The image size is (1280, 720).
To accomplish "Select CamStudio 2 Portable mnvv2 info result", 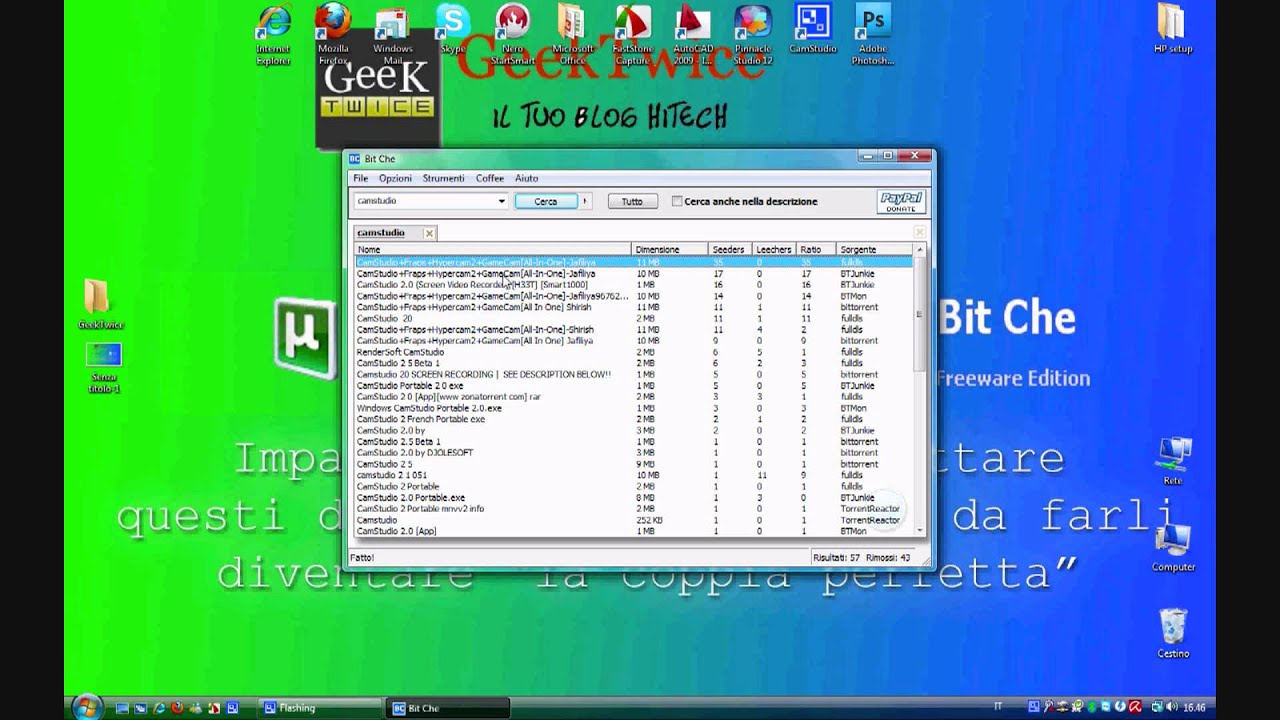I will pos(634,508).
